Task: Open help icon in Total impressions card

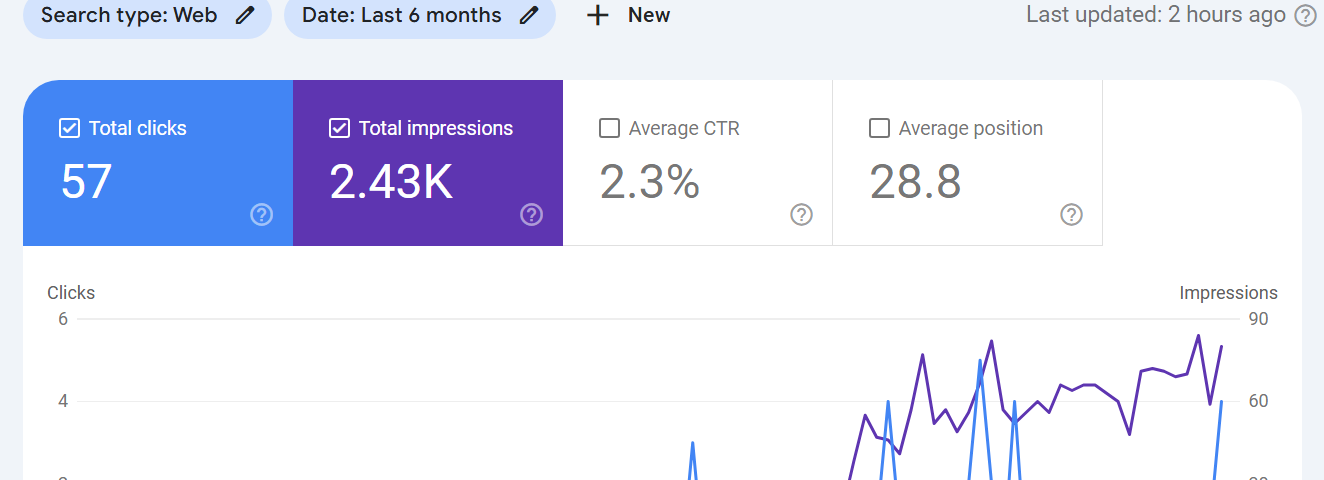Action: click(532, 214)
